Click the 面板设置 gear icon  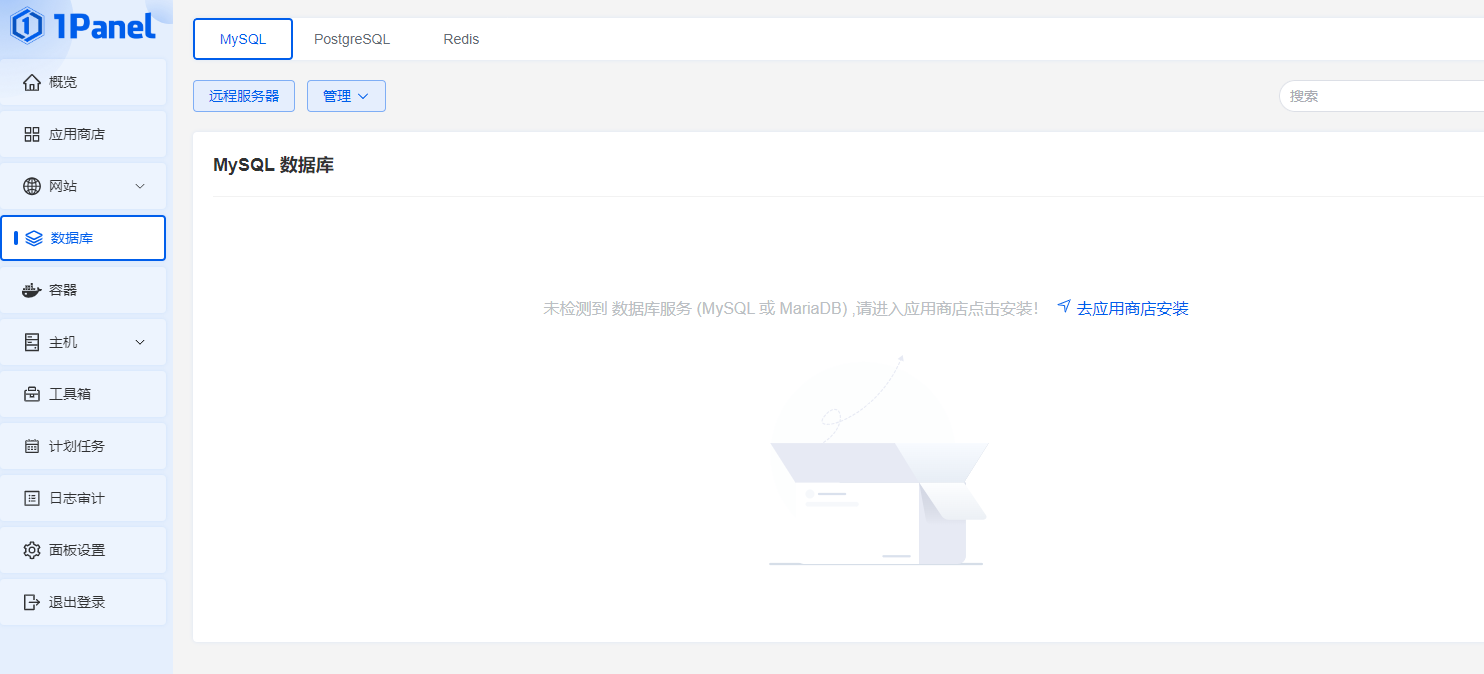click(x=32, y=550)
